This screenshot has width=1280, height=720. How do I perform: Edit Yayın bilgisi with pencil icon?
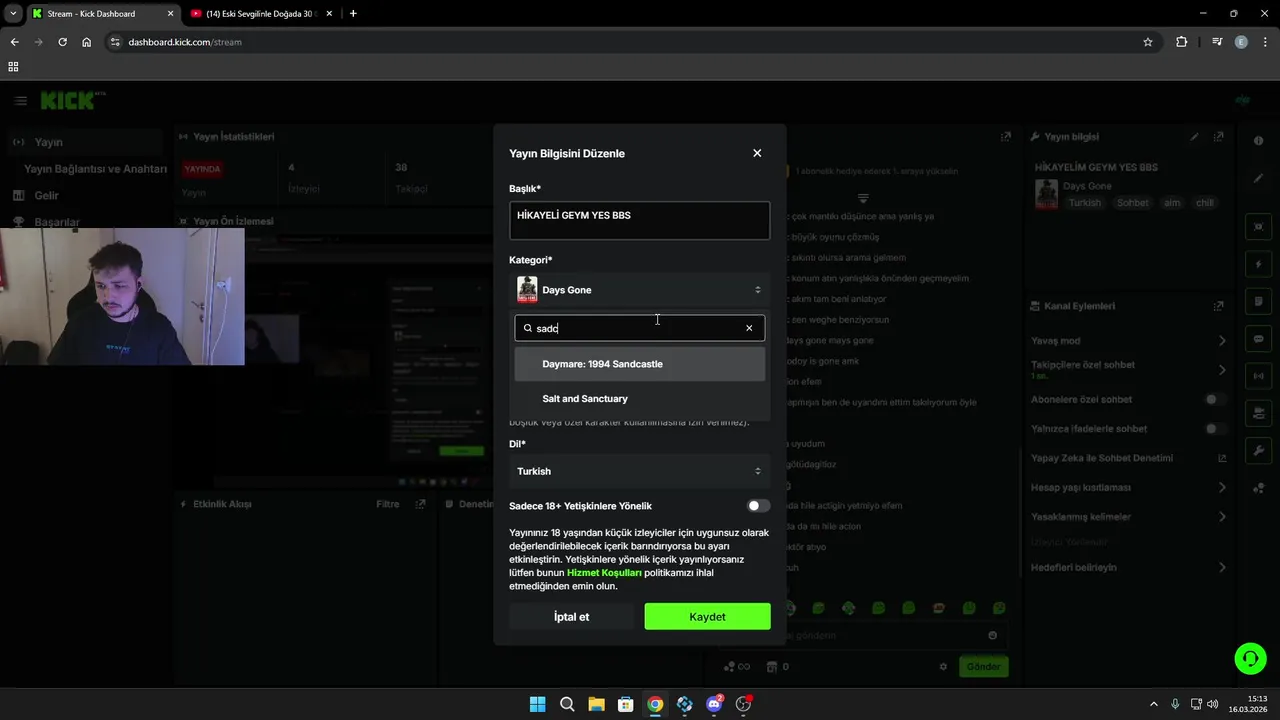click(1194, 137)
